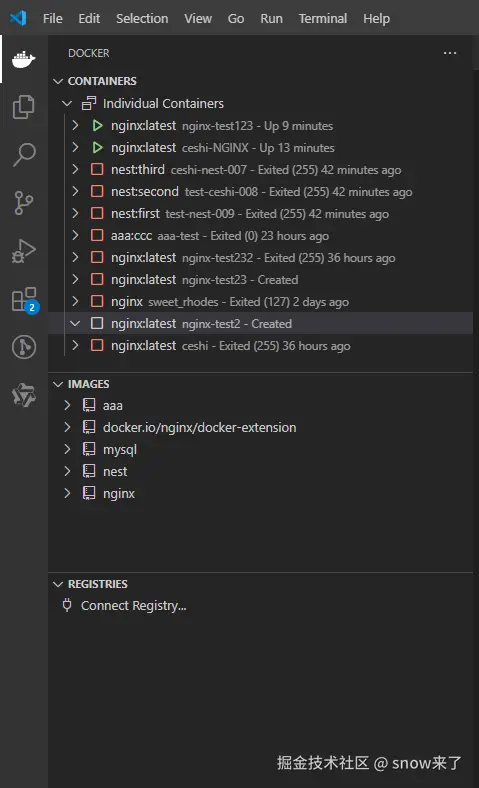The height and width of the screenshot is (788, 479).
Task: Collapse the CONTAINERS section
Action: [x=58, y=81]
